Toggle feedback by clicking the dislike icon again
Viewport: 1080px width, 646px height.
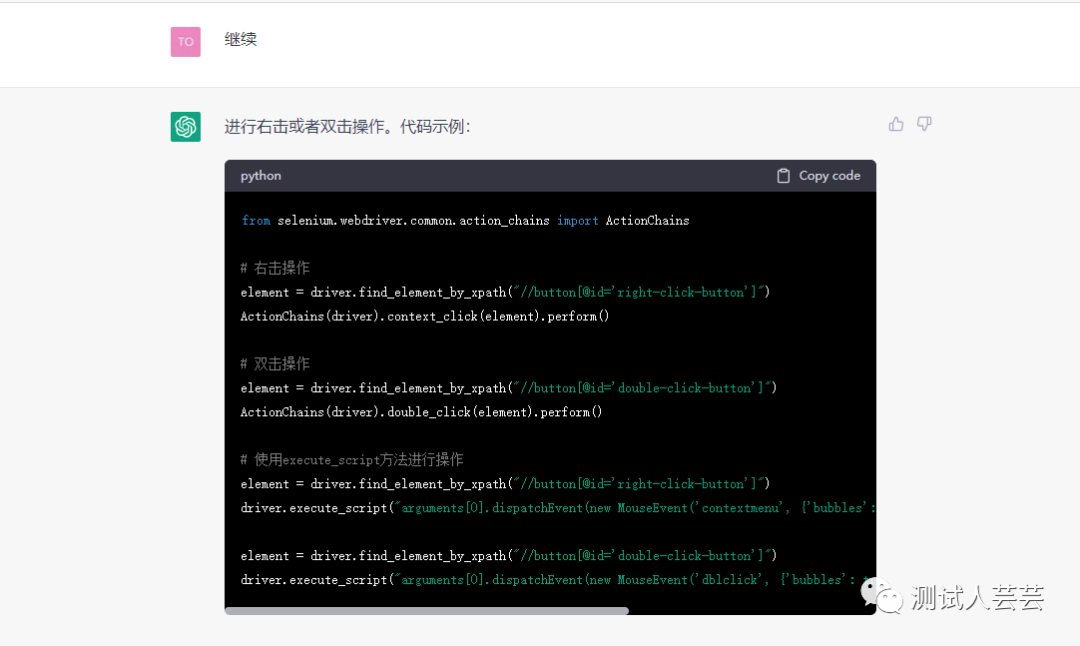[x=923, y=123]
